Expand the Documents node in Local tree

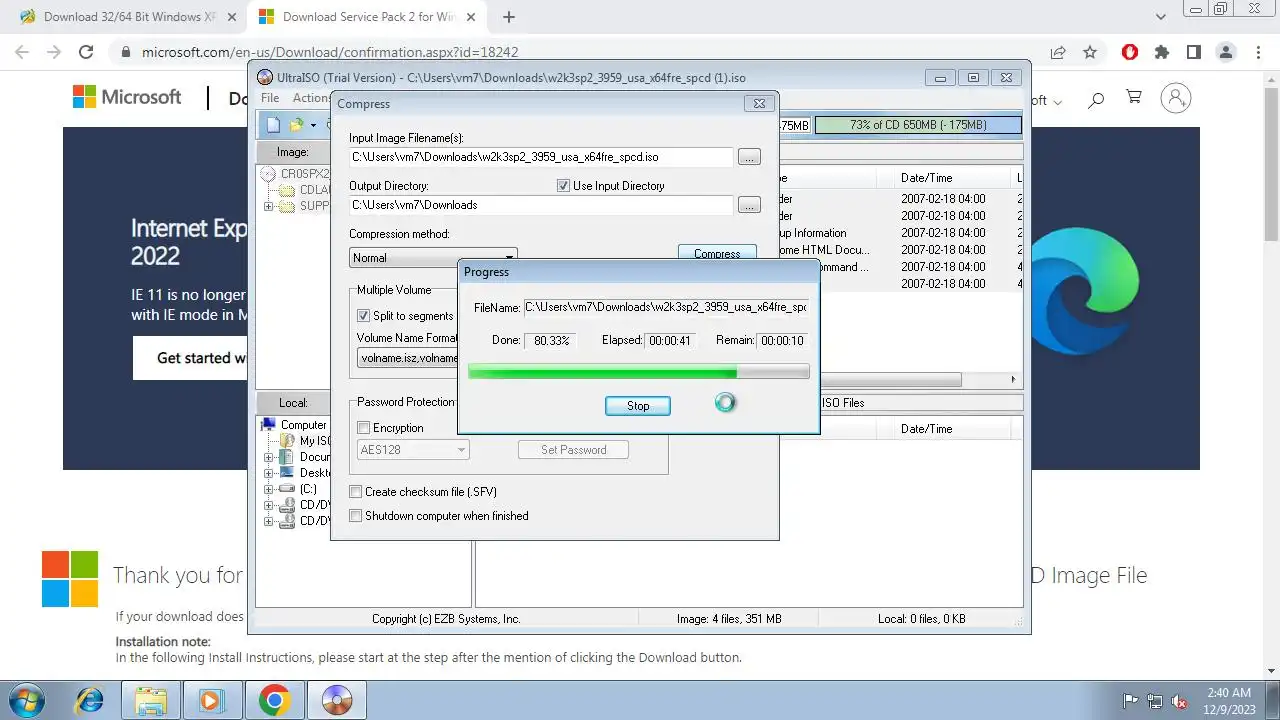click(x=268, y=457)
